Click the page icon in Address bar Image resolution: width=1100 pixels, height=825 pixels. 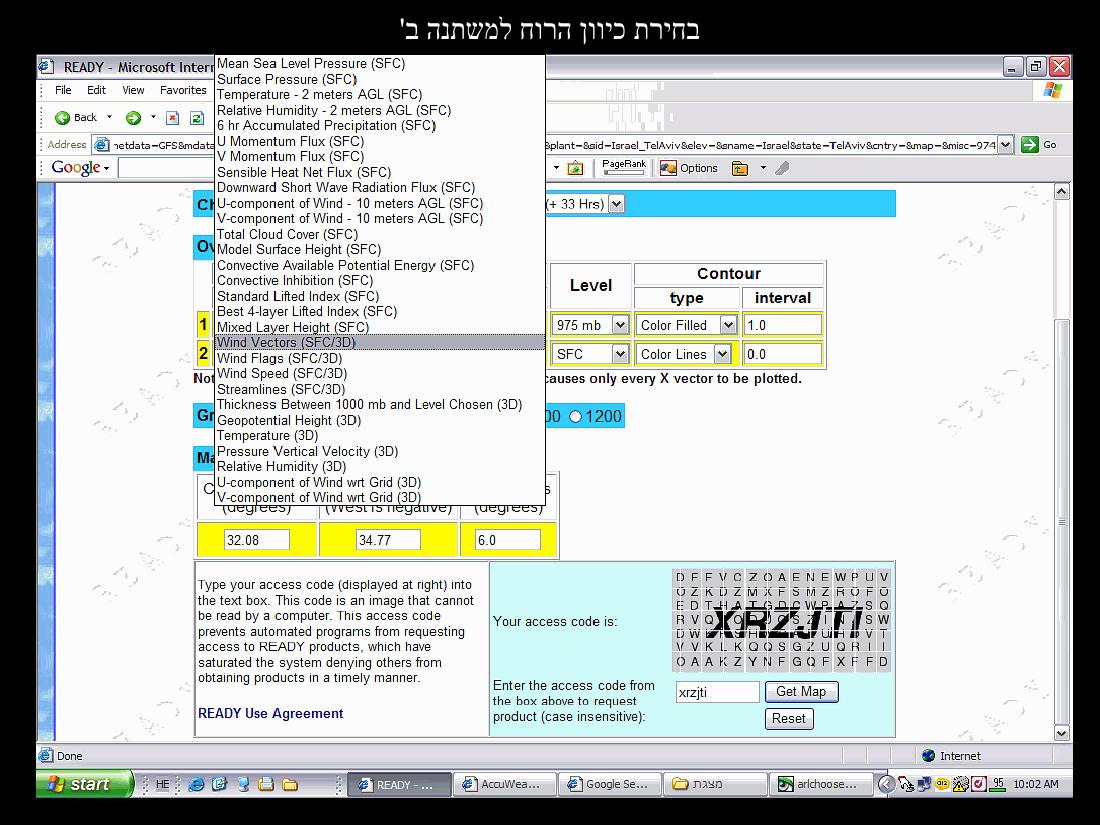(x=102, y=145)
